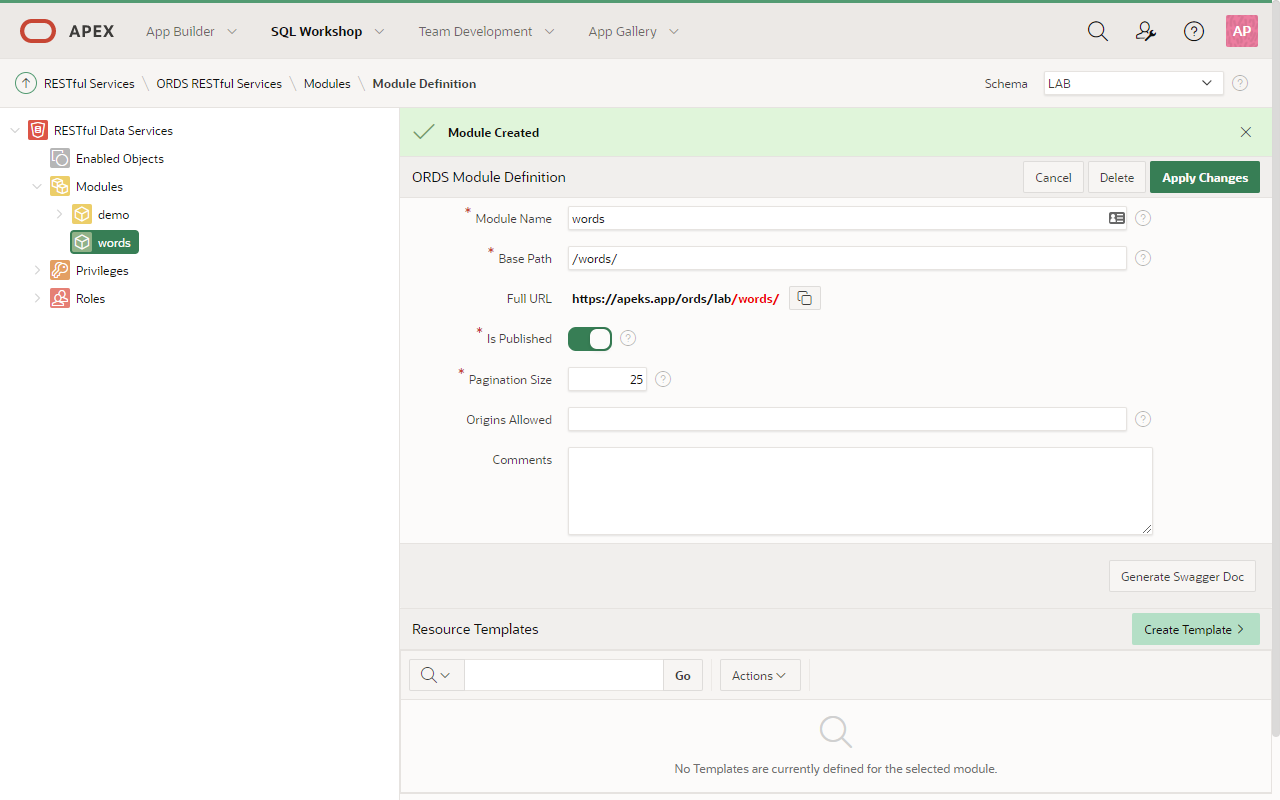Focus the Base Path input field

tap(847, 258)
